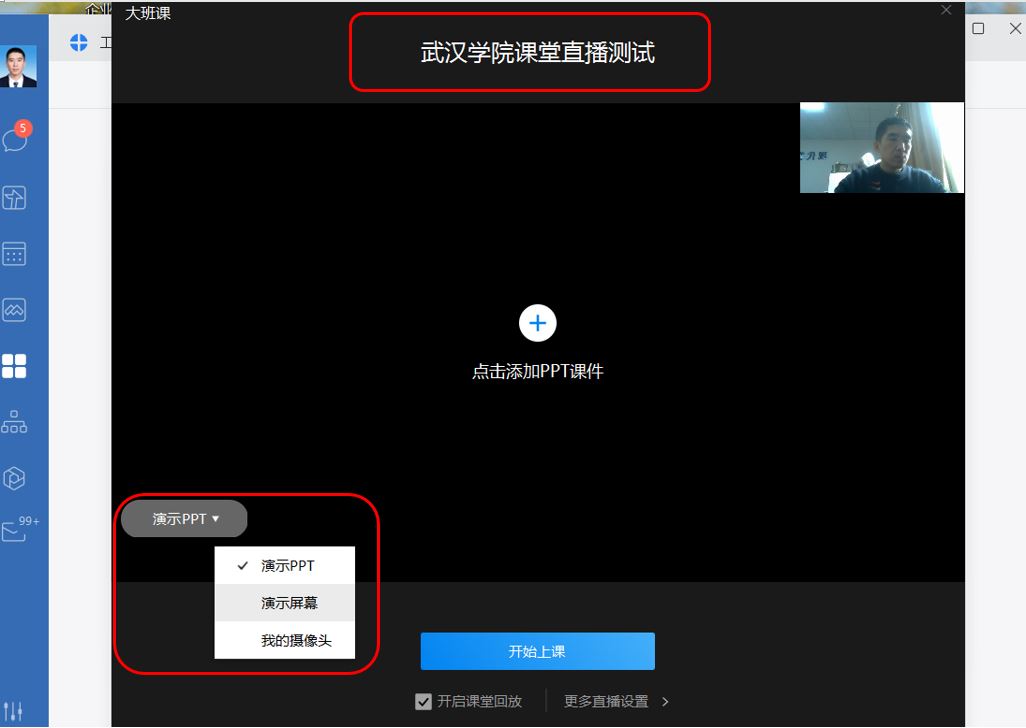The width and height of the screenshot is (1026, 728).
Task: Select 我的摄像头 in the dropdown menu
Action: pos(296,640)
